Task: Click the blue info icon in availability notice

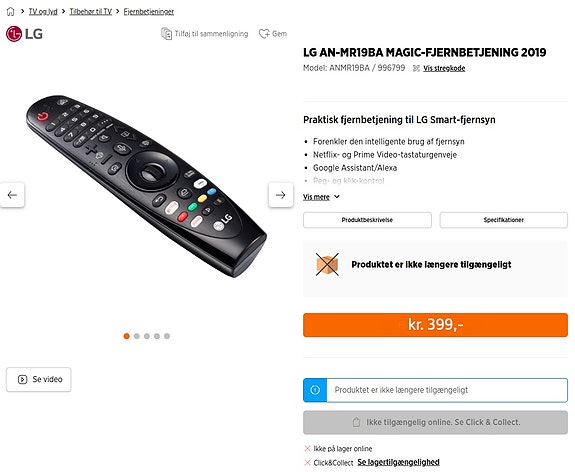Action: [x=315, y=390]
